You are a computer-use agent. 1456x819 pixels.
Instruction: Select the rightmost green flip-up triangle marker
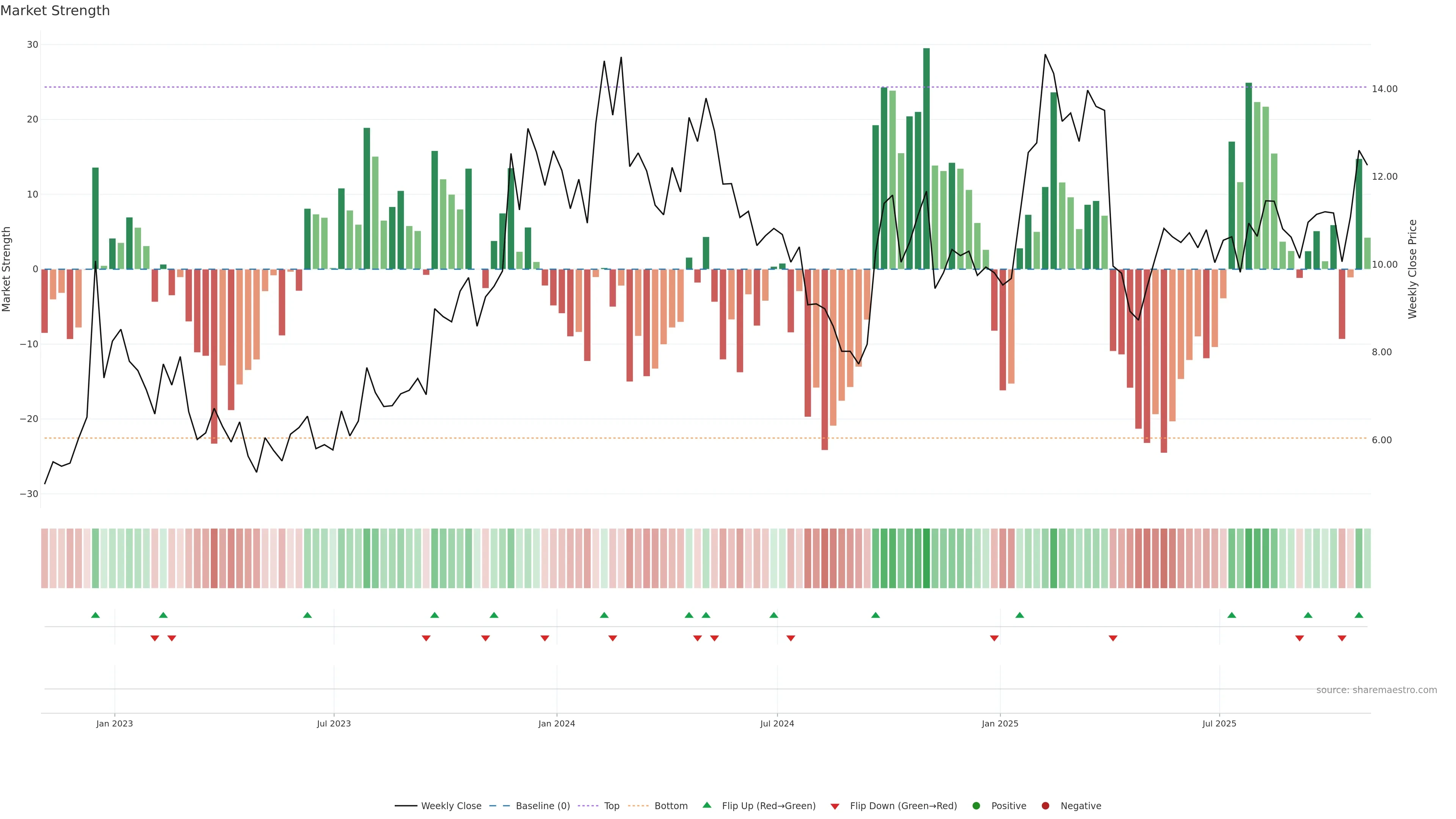click(1359, 615)
